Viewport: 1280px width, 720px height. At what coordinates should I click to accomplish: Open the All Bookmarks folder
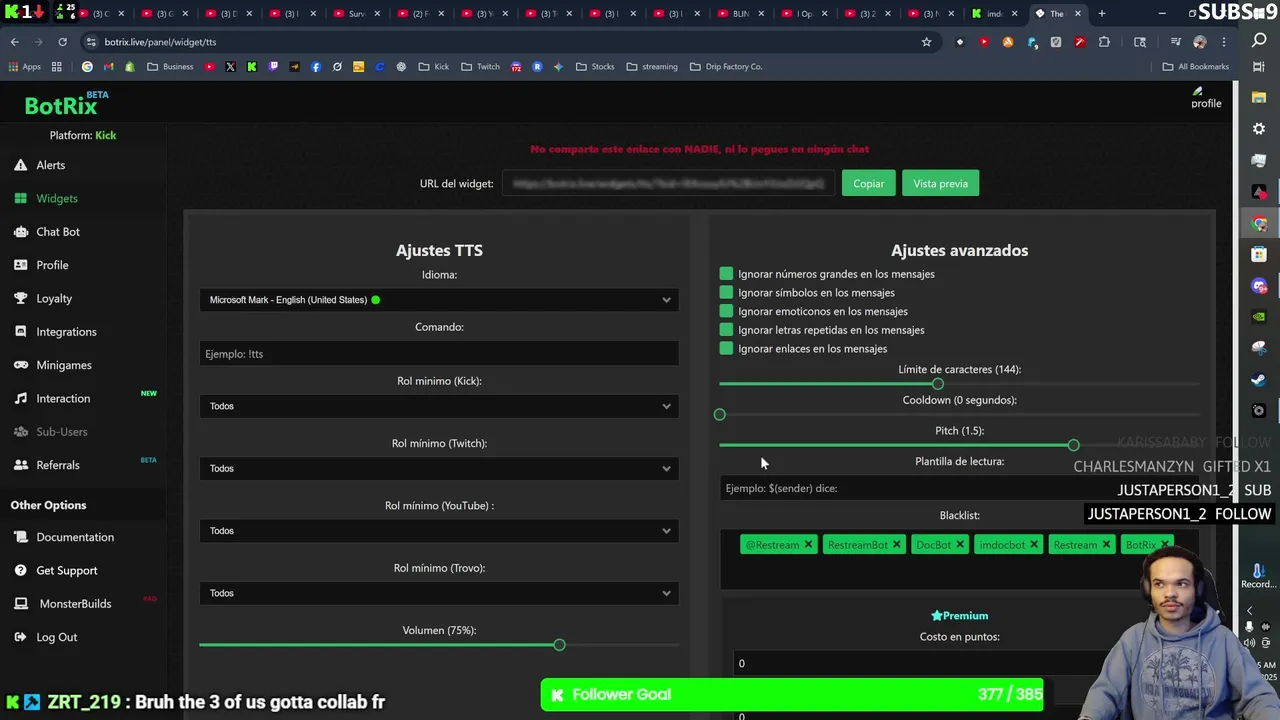[x=1196, y=67]
